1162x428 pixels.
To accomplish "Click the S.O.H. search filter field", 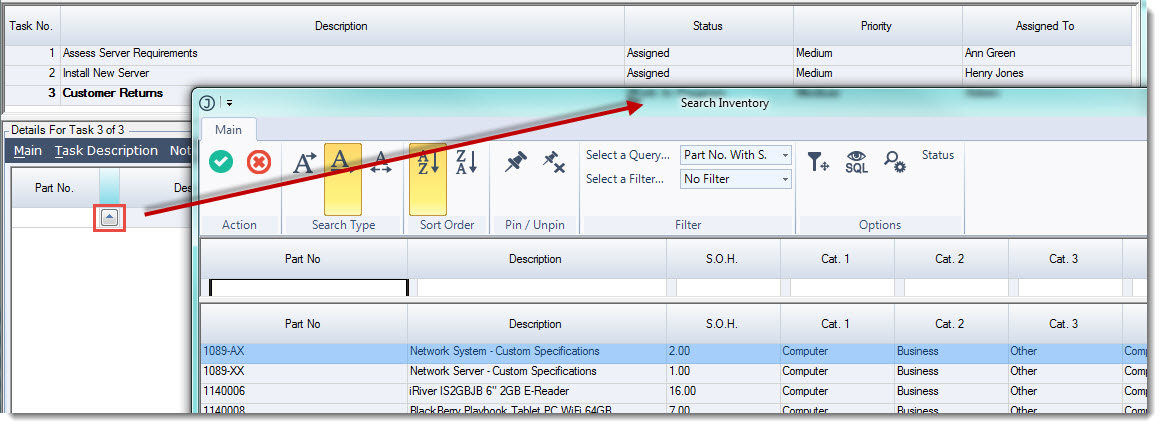I will point(727,287).
